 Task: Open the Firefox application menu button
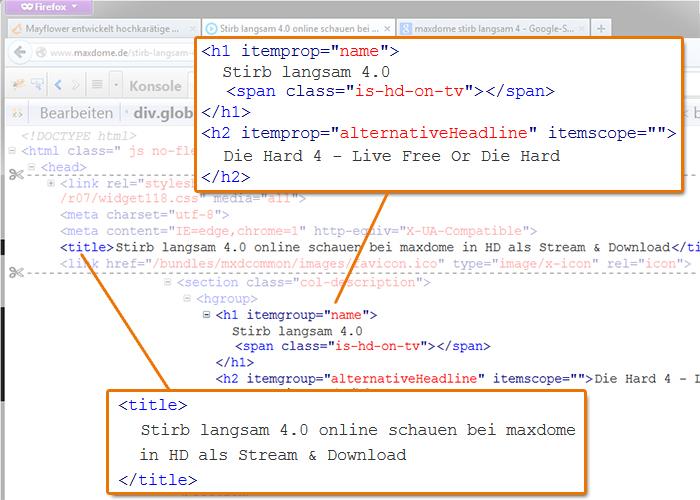point(48,7)
